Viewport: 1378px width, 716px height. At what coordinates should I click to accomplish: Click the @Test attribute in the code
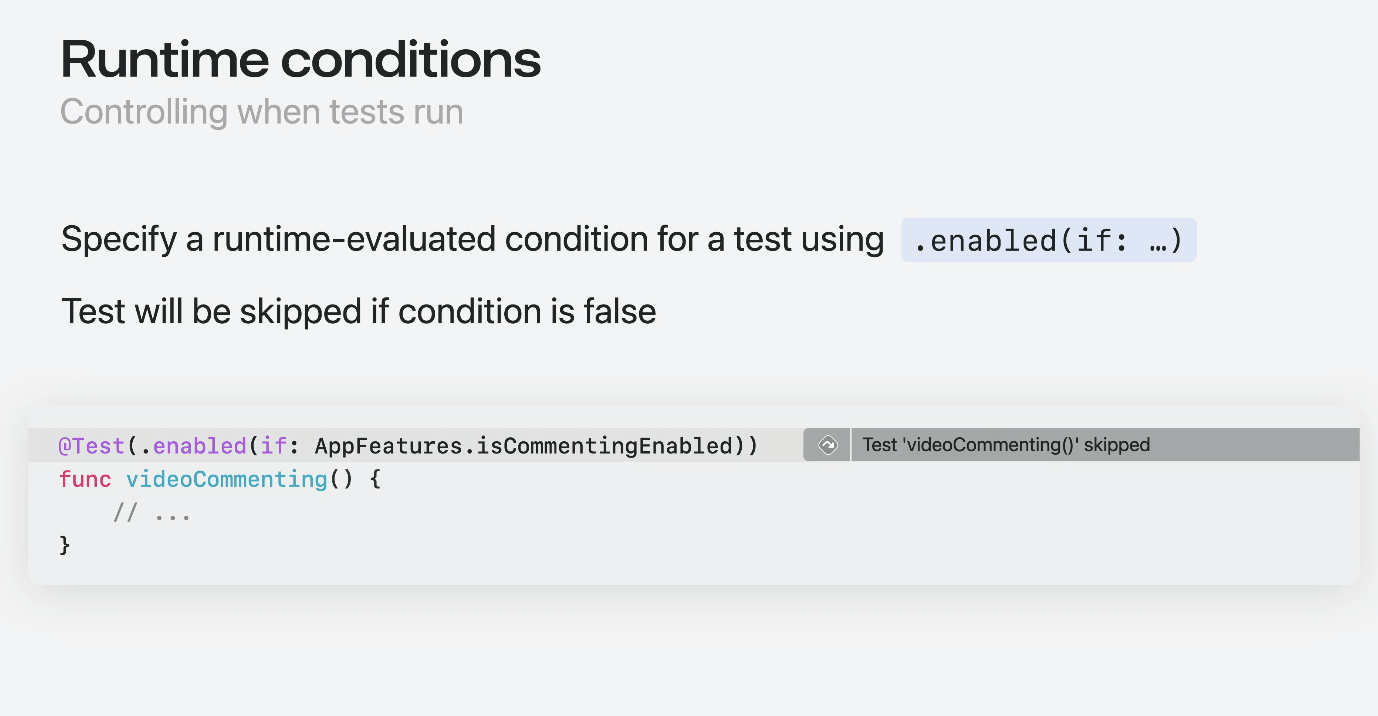(92, 446)
